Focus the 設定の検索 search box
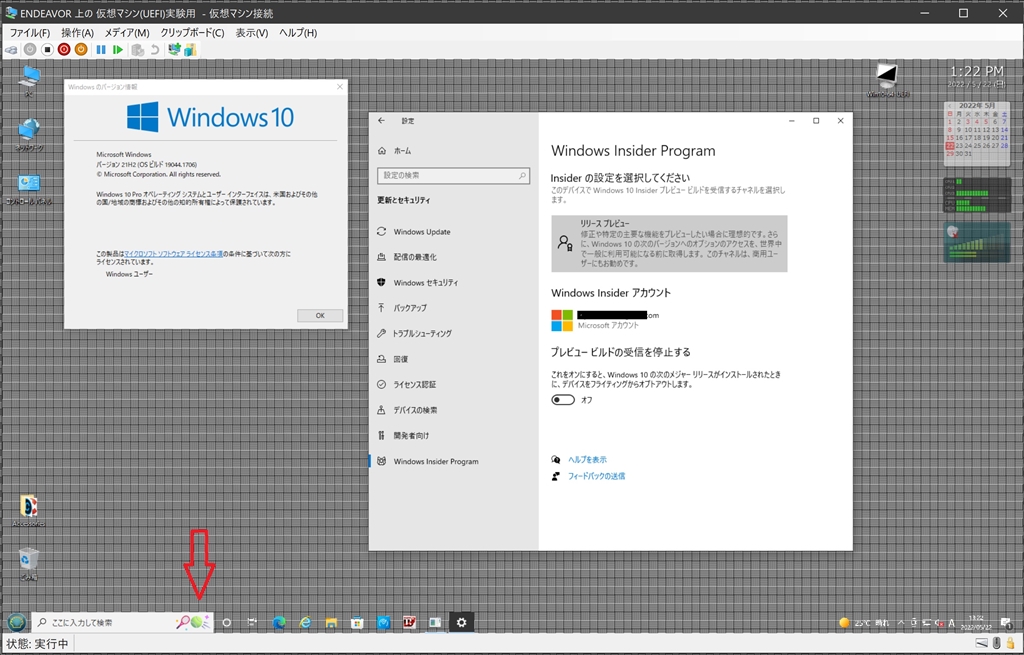This screenshot has width=1024, height=655. coord(453,175)
